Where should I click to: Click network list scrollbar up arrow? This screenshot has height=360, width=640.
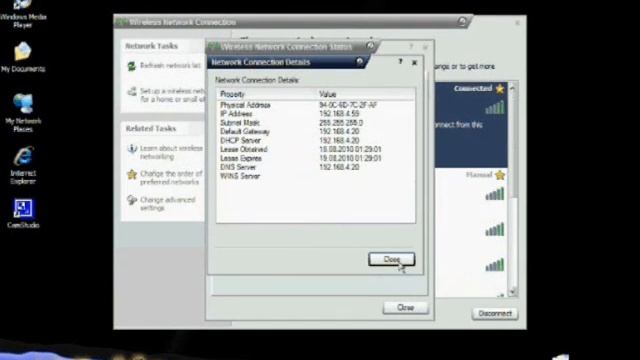tap(513, 87)
